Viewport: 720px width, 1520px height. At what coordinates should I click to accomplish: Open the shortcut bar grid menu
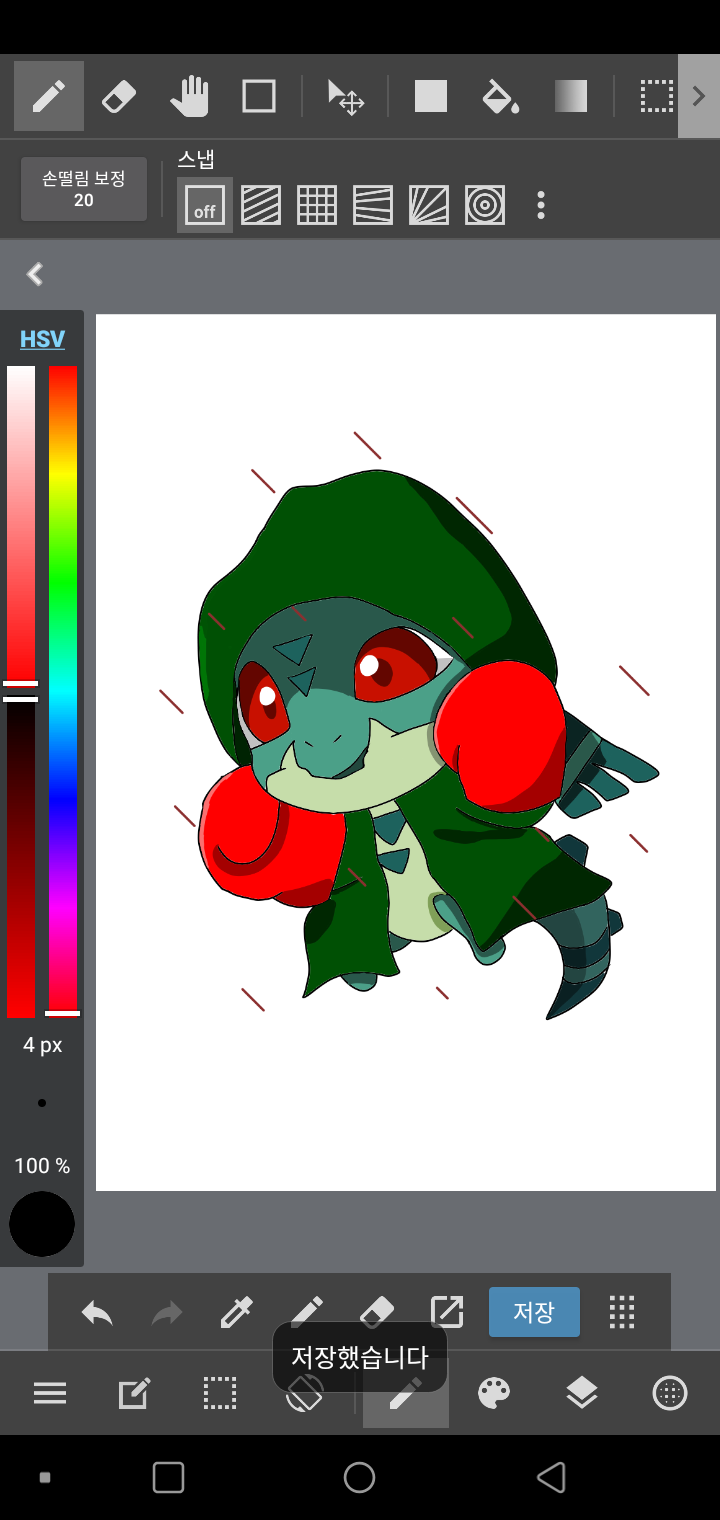(622, 1312)
